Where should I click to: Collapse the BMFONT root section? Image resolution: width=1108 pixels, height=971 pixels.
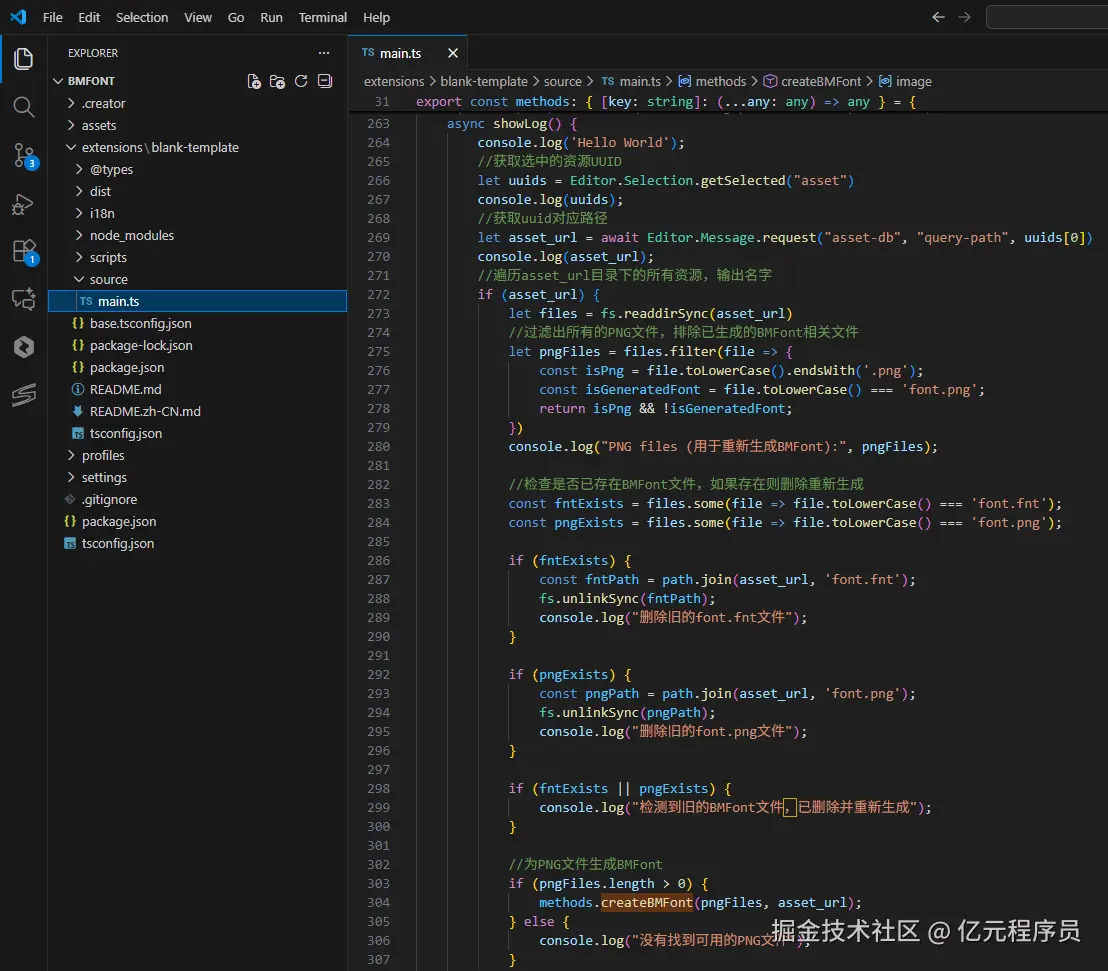[91, 81]
